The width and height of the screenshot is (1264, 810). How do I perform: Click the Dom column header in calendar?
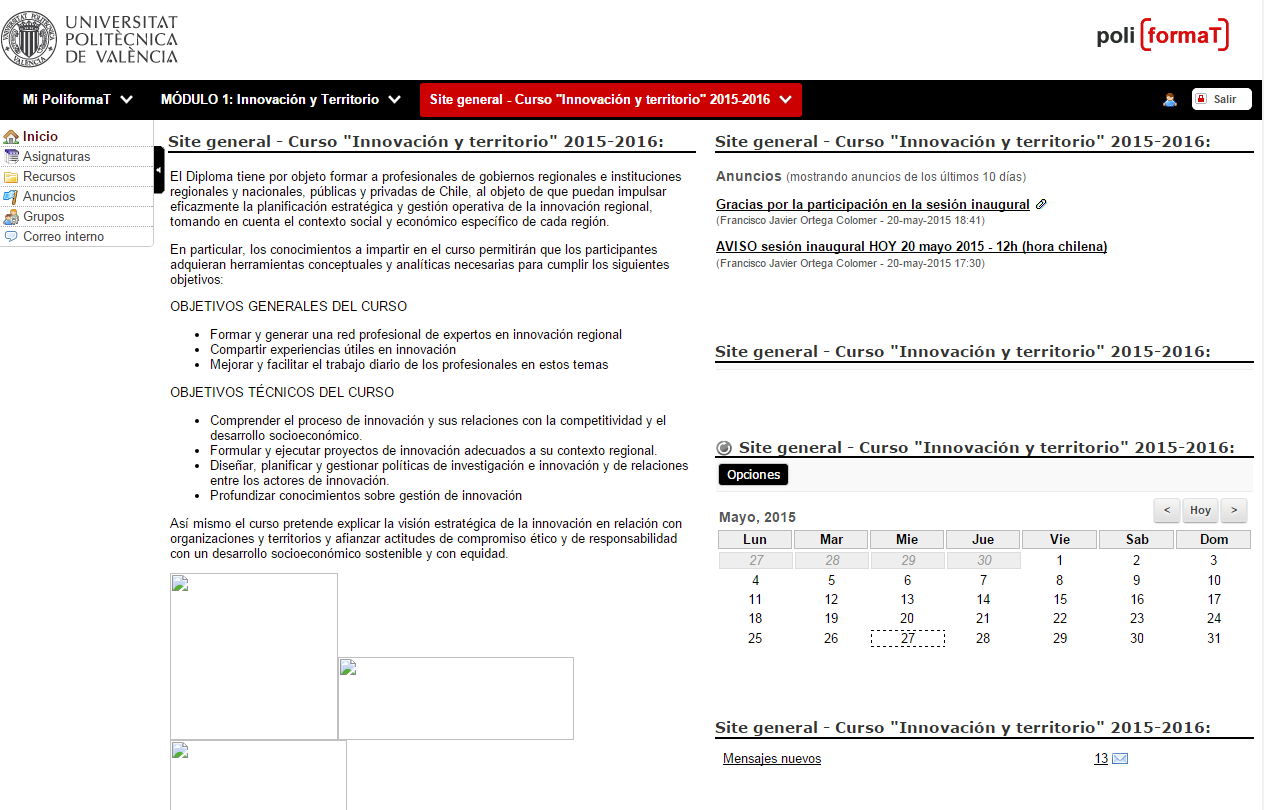coord(1214,540)
